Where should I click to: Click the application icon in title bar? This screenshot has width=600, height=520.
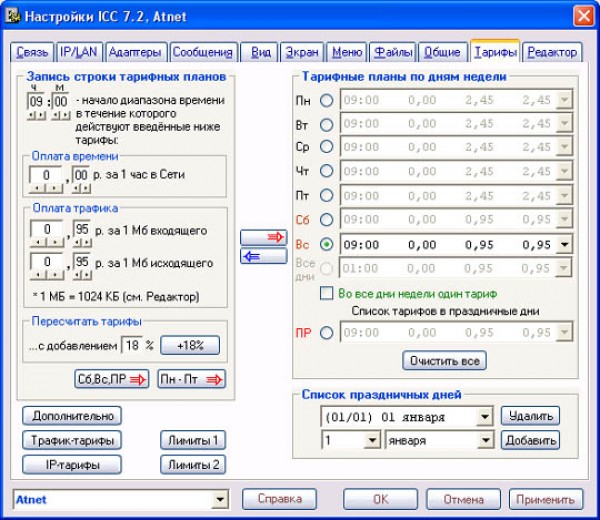(x=15, y=16)
